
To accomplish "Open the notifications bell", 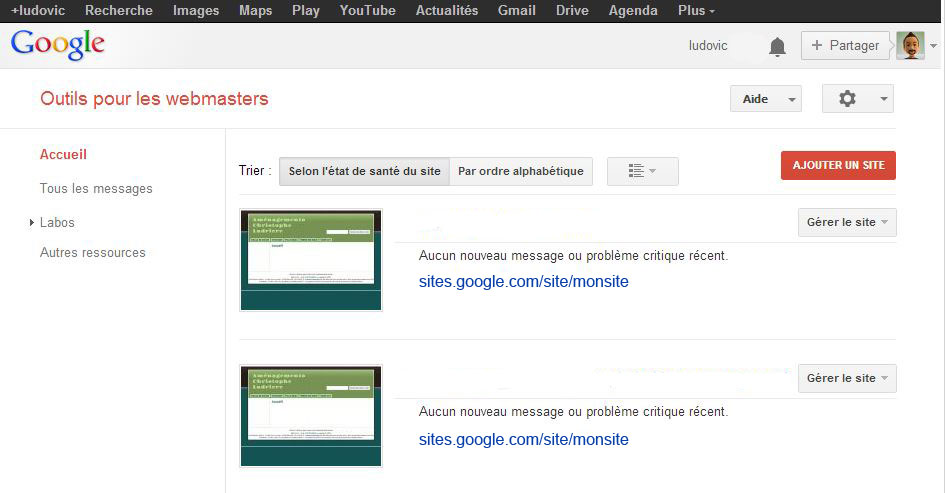I will (777, 46).
